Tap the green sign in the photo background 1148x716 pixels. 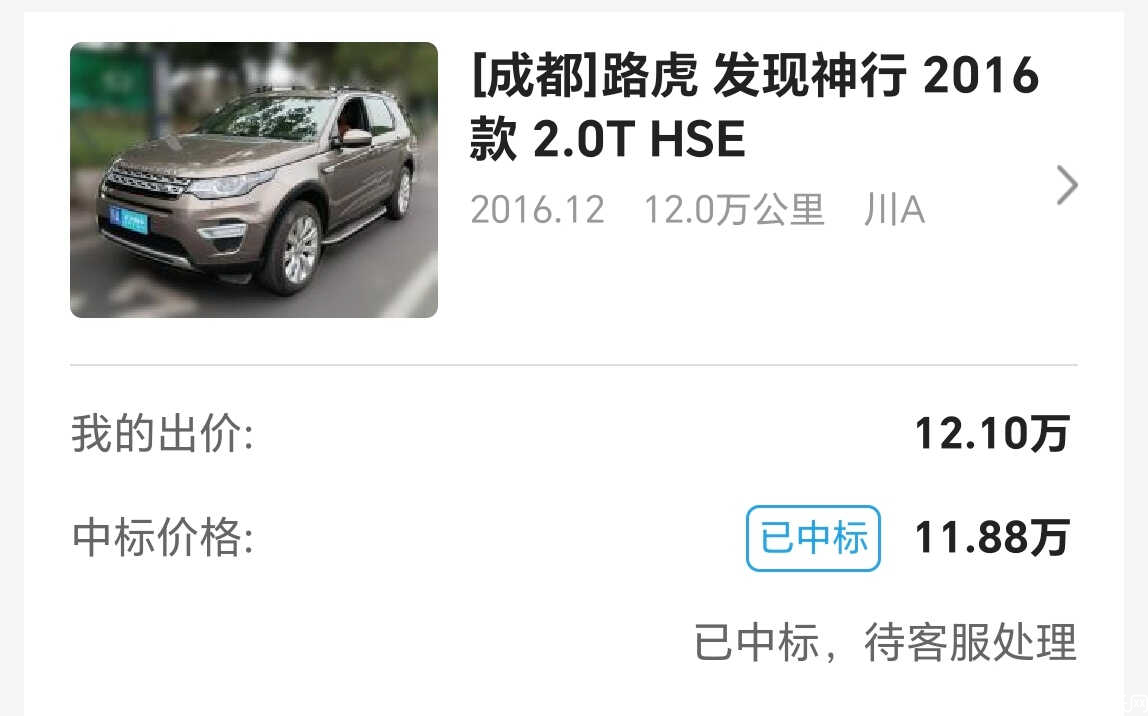click(x=112, y=77)
